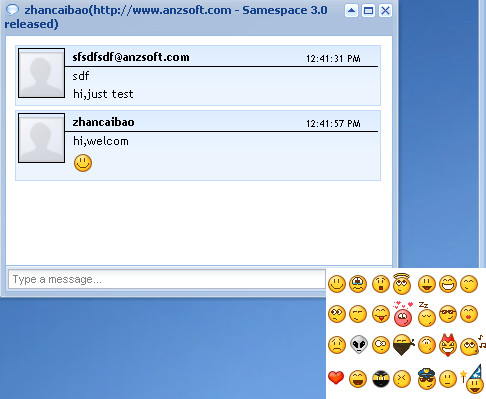The height and width of the screenshot is (399, 486).
Task: Pick the cool sunglasses emoticon
Action: point(448,314)
